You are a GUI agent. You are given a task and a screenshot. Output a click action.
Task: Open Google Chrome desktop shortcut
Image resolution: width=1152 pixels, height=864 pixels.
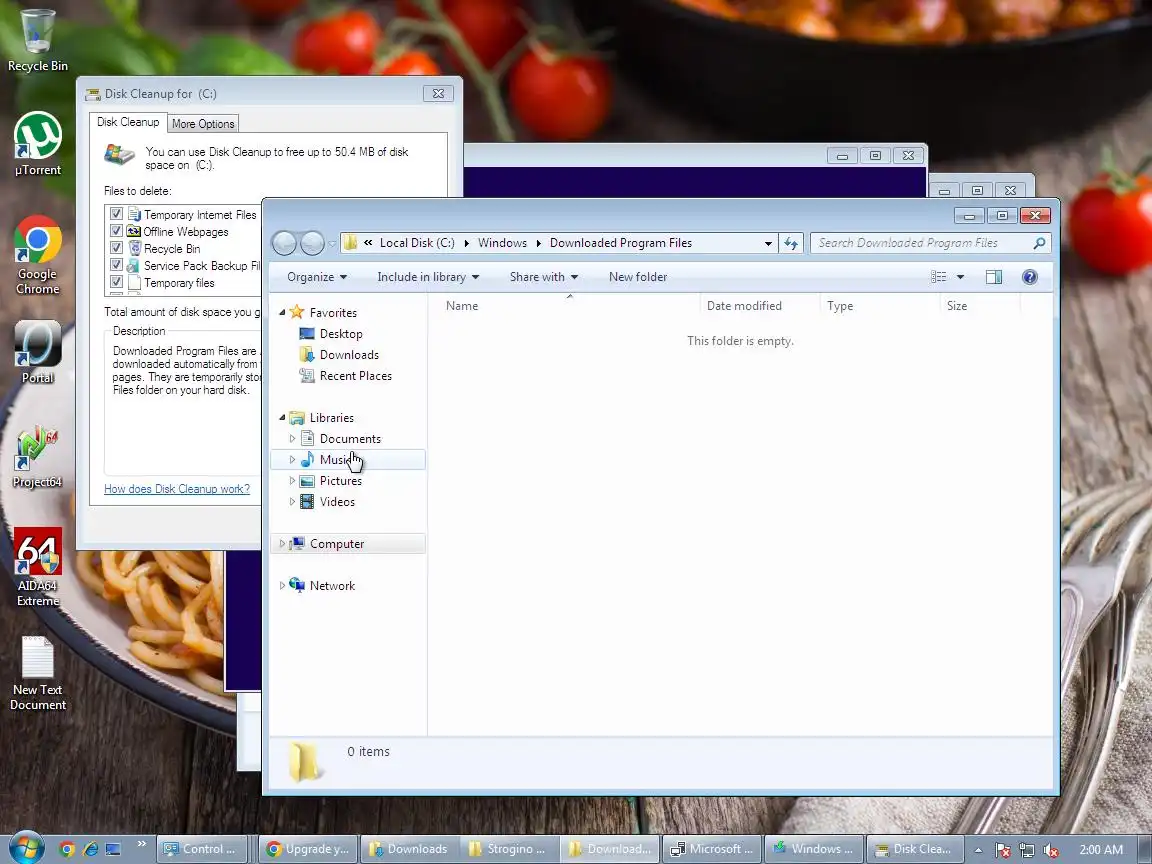(37, 255)
